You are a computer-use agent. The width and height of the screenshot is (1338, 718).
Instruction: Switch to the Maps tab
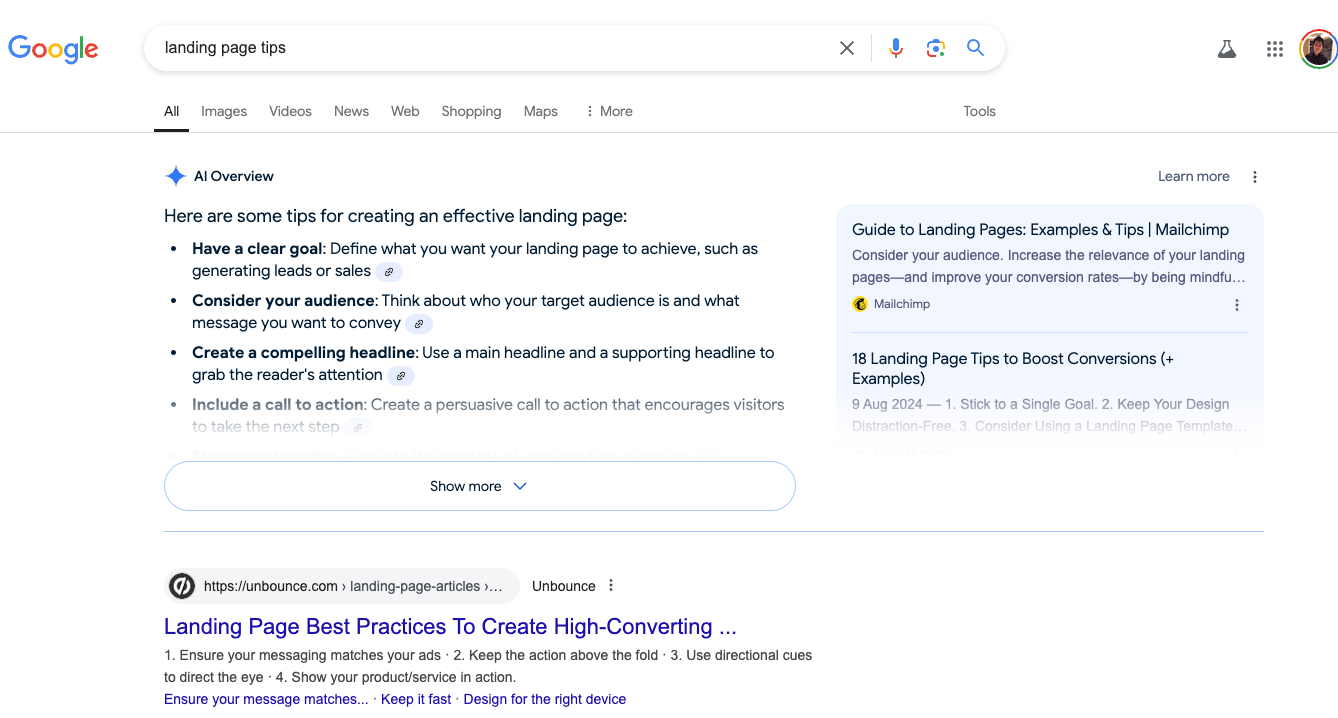(x=540, y=111)
